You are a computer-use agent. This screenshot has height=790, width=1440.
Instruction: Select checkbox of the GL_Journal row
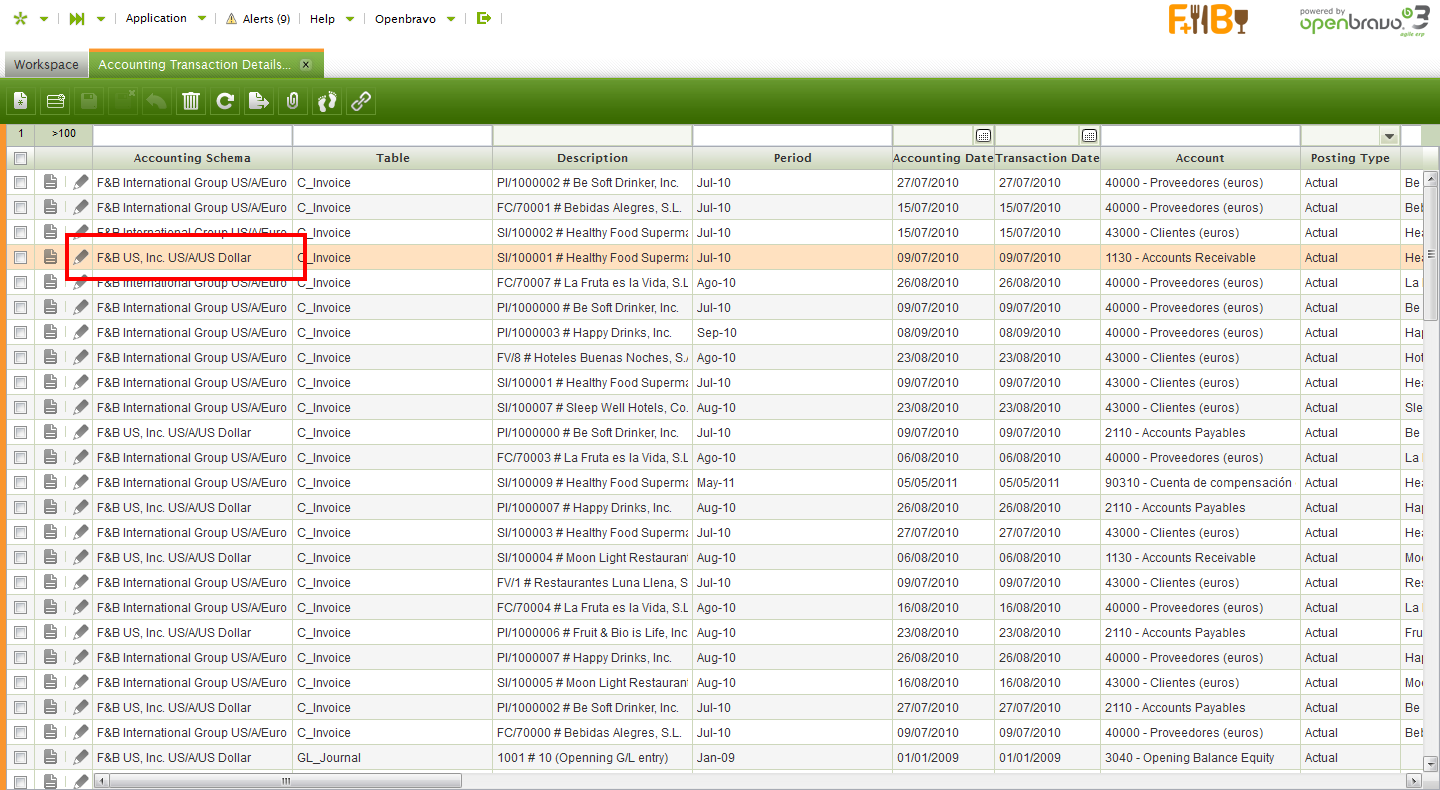pos(20,758)
